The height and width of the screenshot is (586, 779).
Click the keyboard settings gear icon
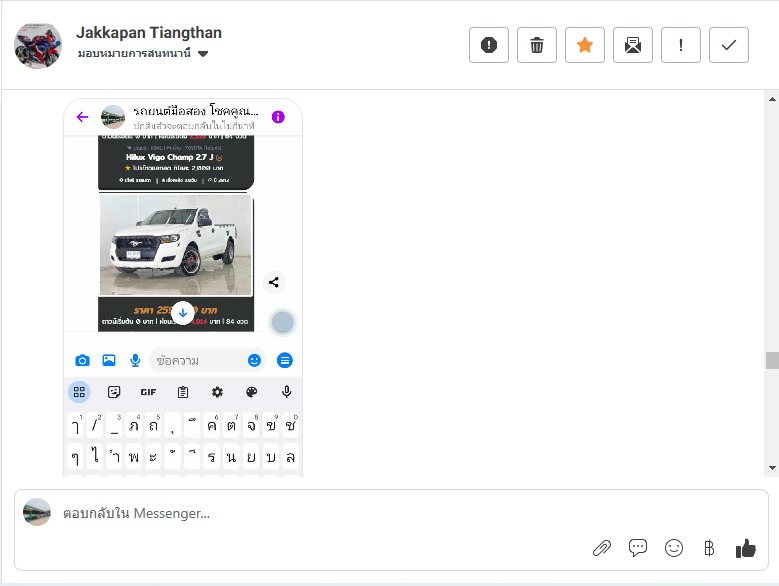(x=217, y=392)
